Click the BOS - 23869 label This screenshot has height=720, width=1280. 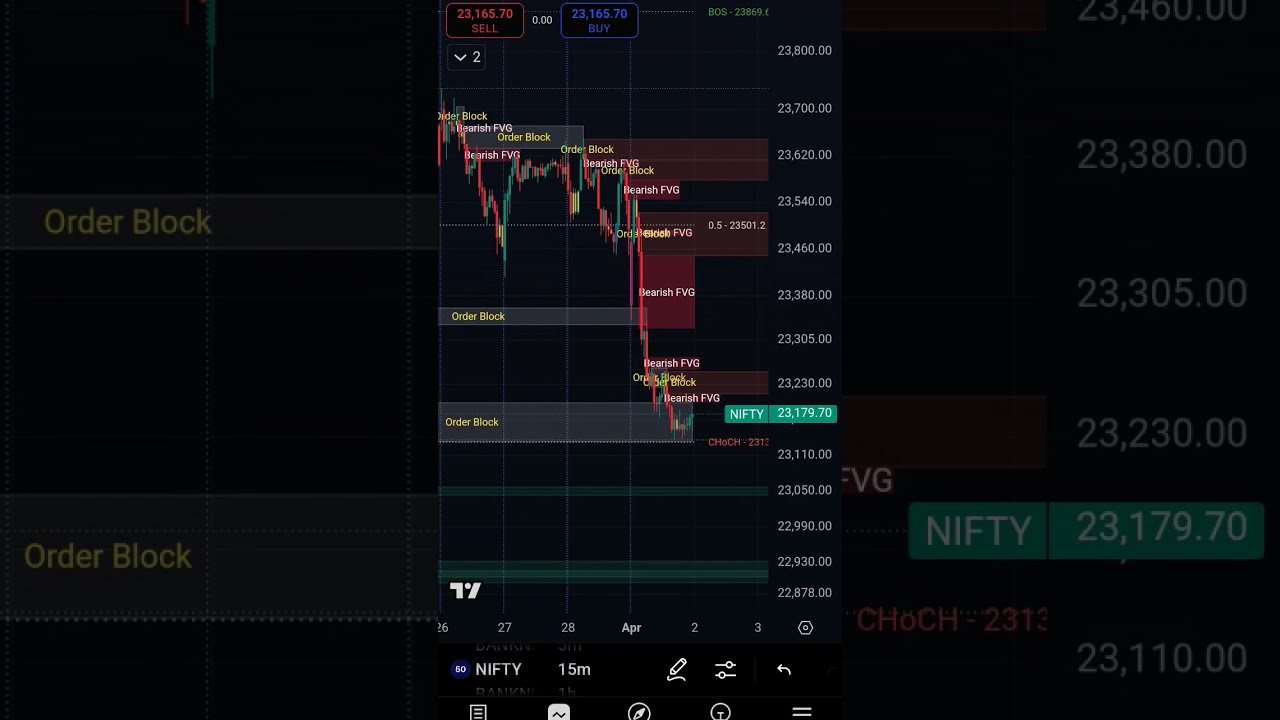[738, 12]
